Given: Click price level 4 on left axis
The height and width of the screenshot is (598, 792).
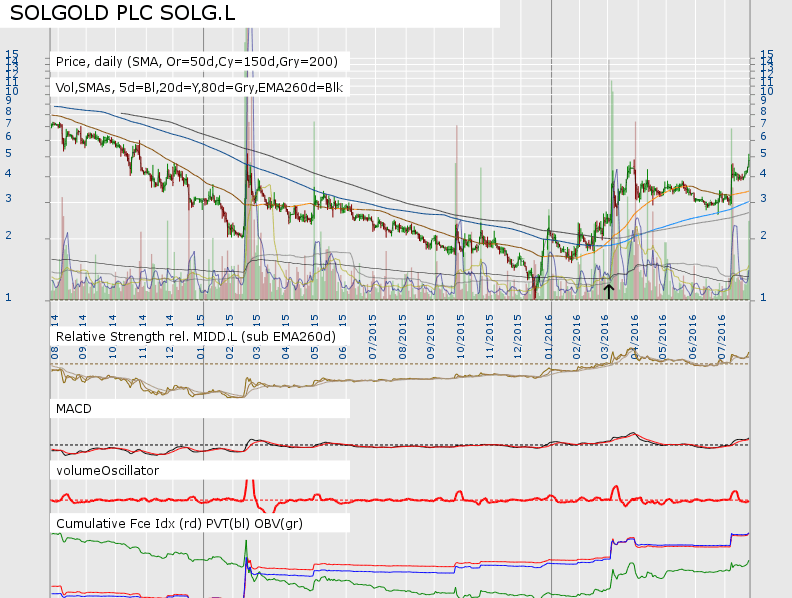Looking at the screenshot, I should 8,173.
